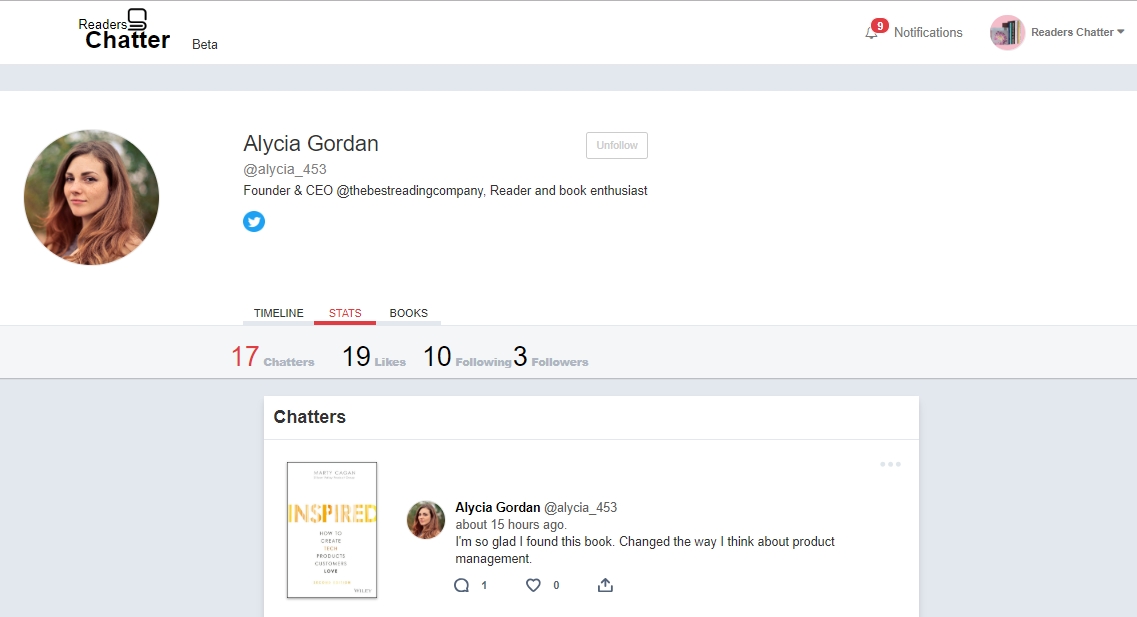Show the 17 Chatters stat
Screen dimensions: 1137x617
tap(273, 357)
